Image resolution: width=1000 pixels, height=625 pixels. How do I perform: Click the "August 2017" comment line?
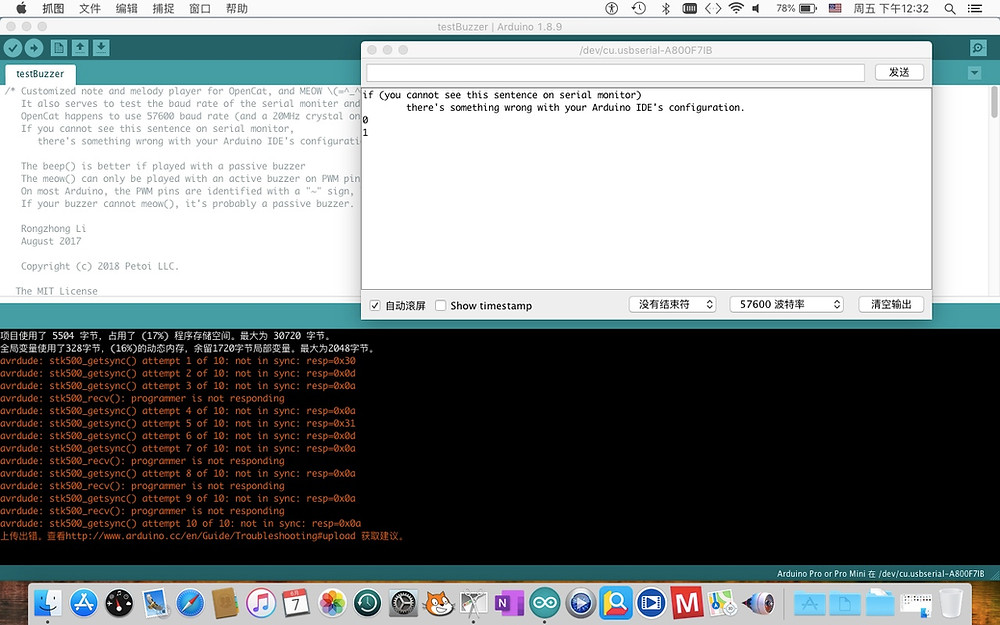(51, 241)
